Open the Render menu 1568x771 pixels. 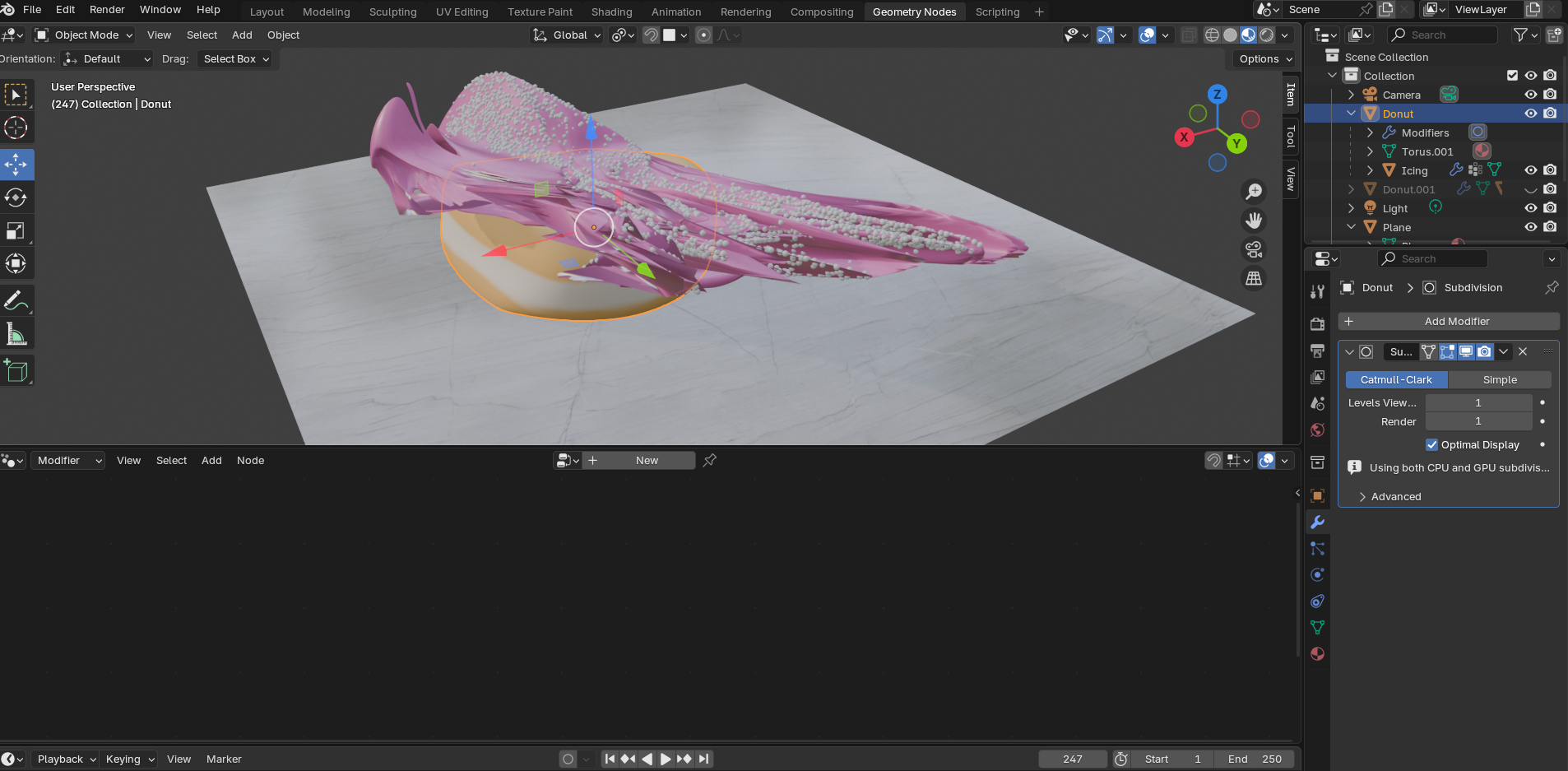(107, 10)
